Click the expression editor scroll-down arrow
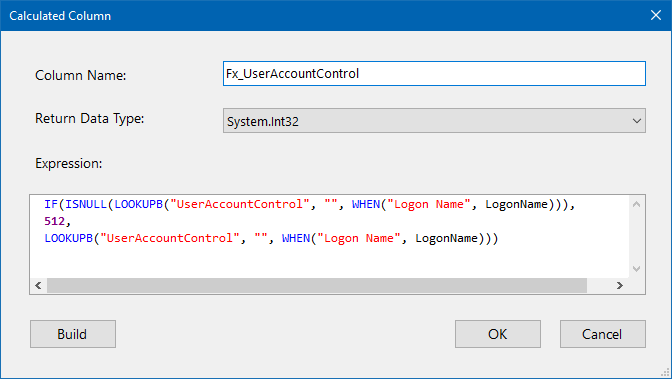The image size is (672, 379). (x=636, y=269)
